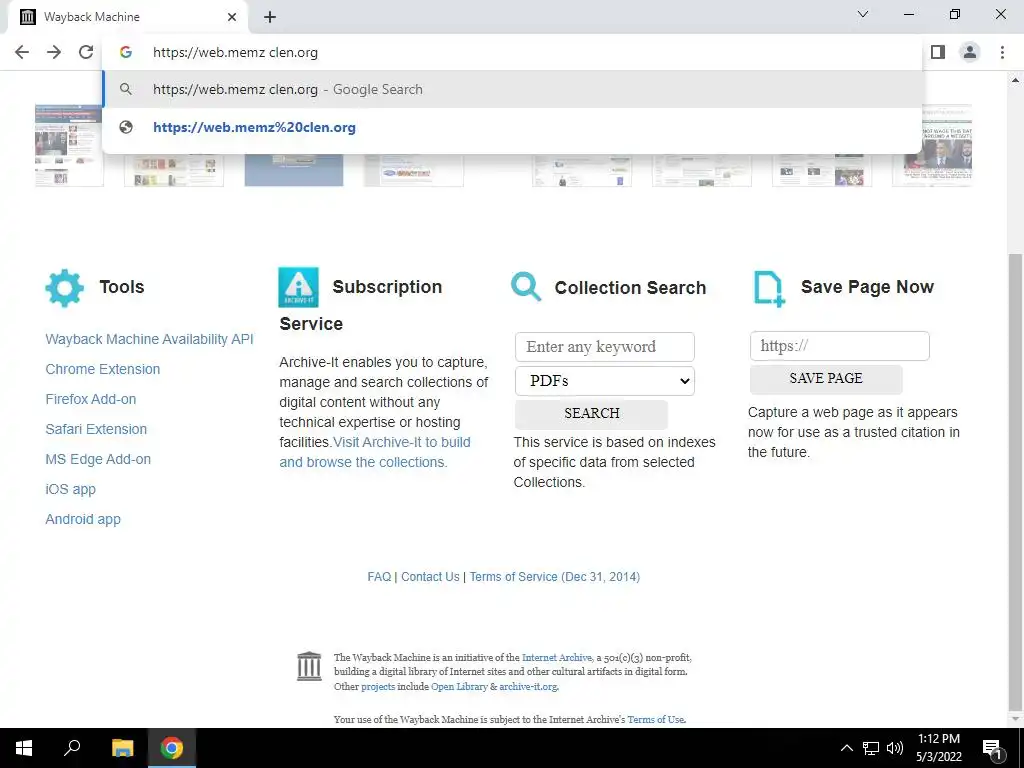
Task: Open the blue-highlighted site thumbnail
Action: tap(294, 170)
